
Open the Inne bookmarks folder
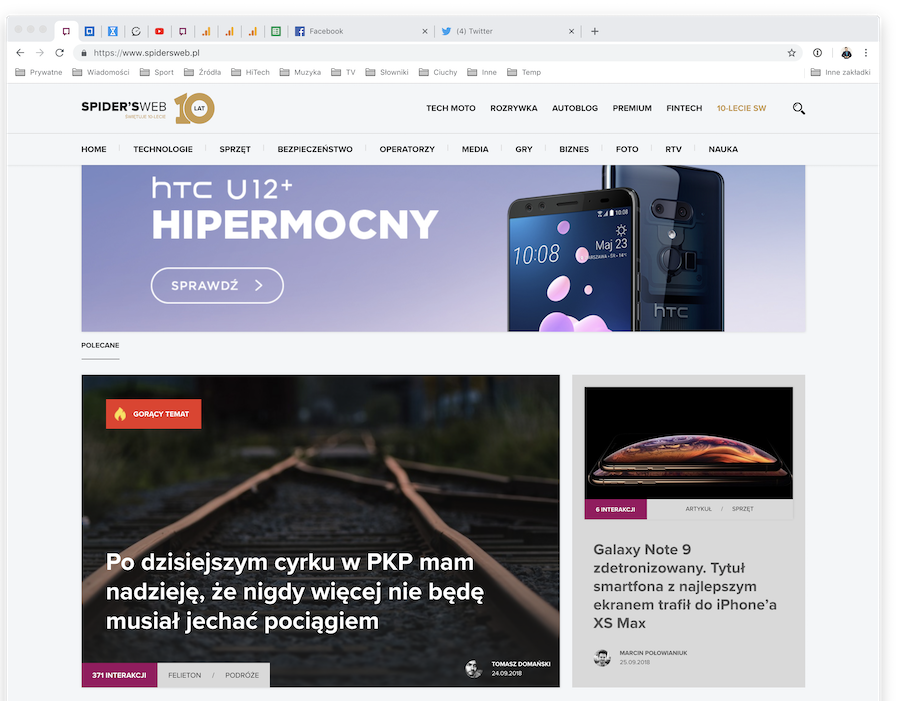pyautogui.click(x=482, y=72)
